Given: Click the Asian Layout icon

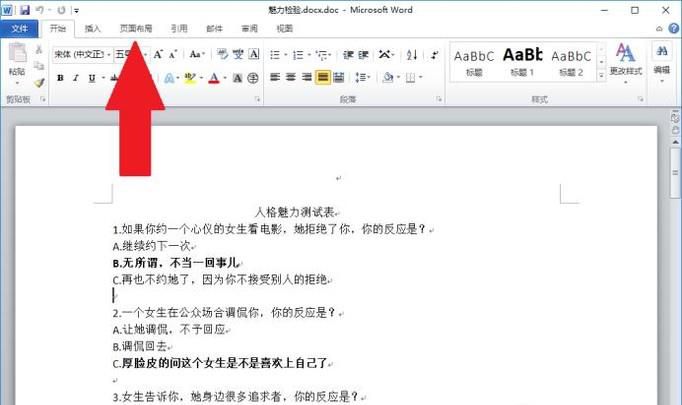Looking at the screenshot, I should coord(384,55).
